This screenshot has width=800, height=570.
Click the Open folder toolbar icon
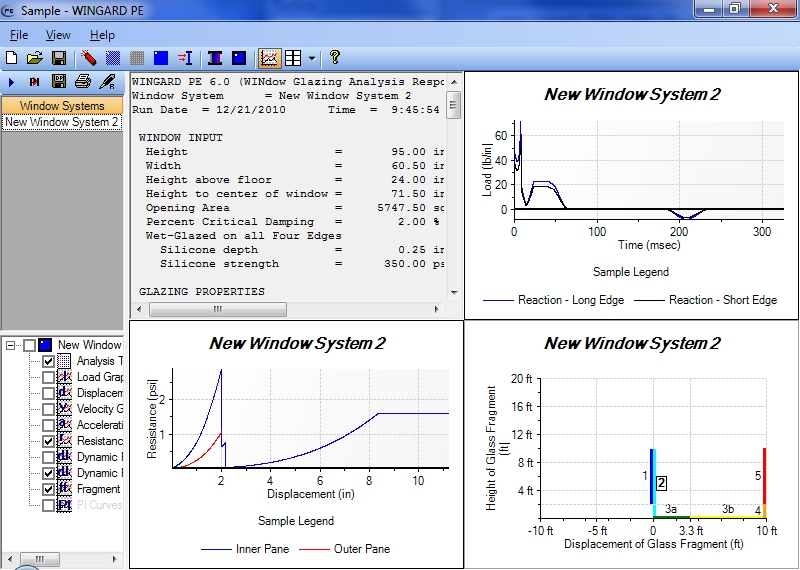pyautogui.click(x=35, y=58)
